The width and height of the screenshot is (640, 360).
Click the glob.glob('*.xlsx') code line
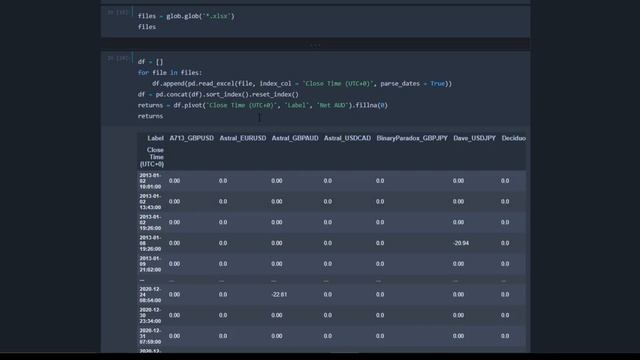186,16
